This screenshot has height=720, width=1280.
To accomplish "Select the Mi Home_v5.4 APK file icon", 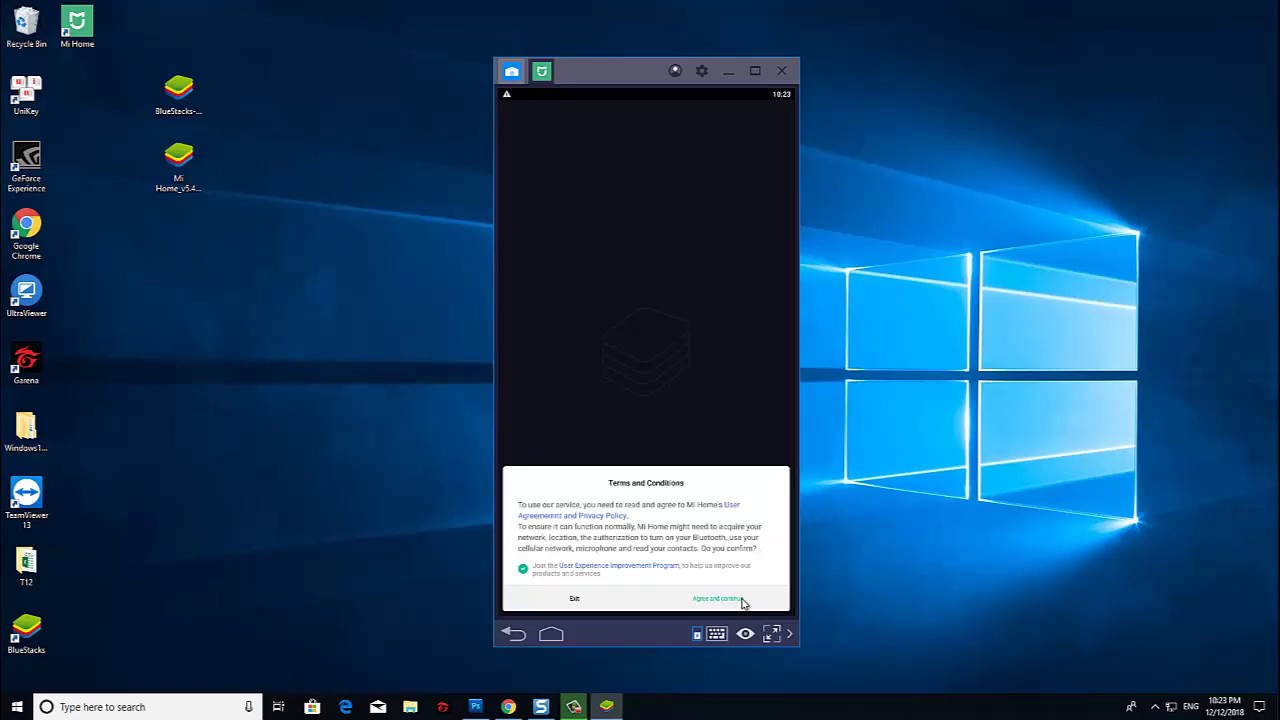I will point(178,167).
